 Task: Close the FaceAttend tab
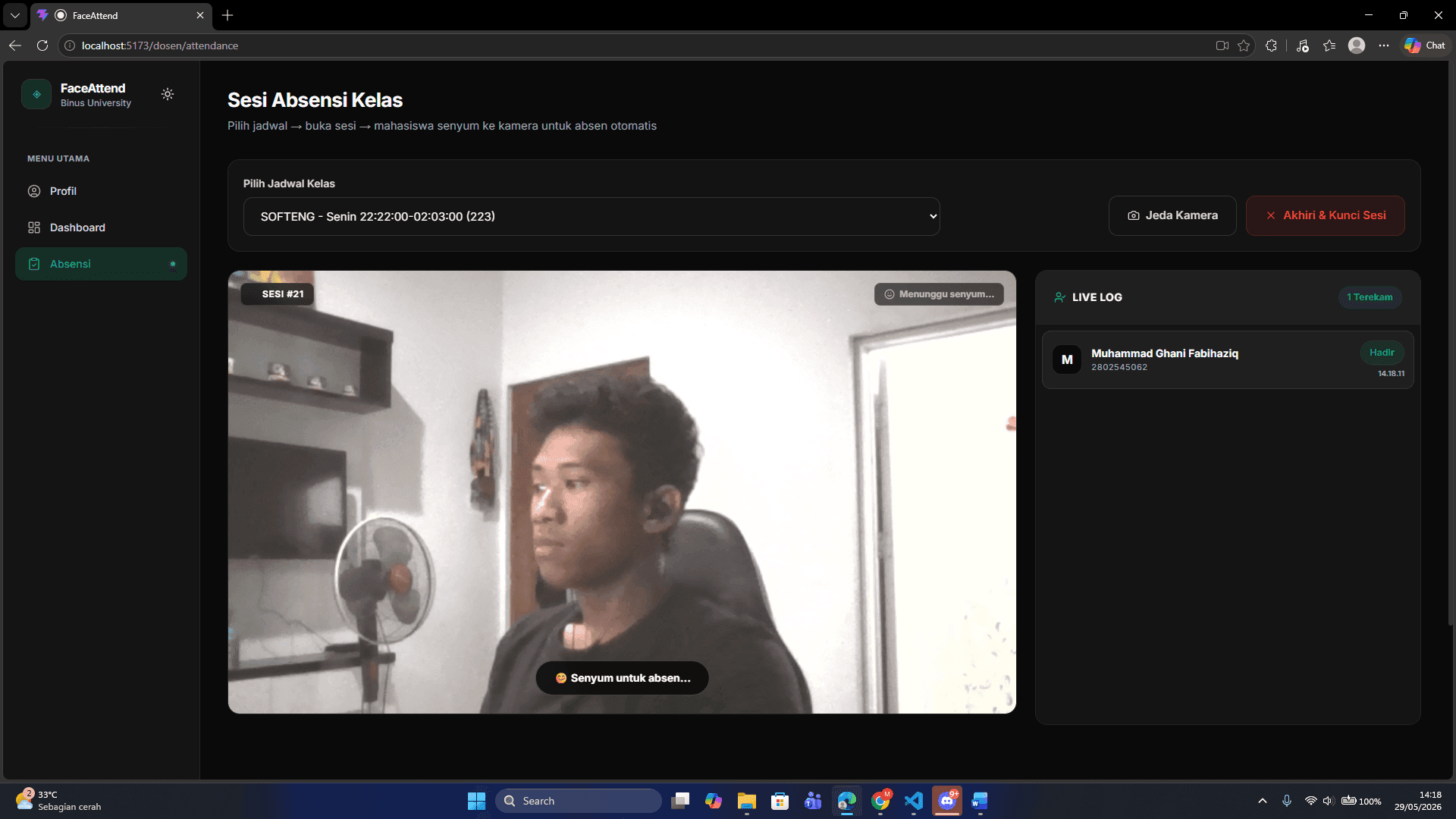point(200,15)
